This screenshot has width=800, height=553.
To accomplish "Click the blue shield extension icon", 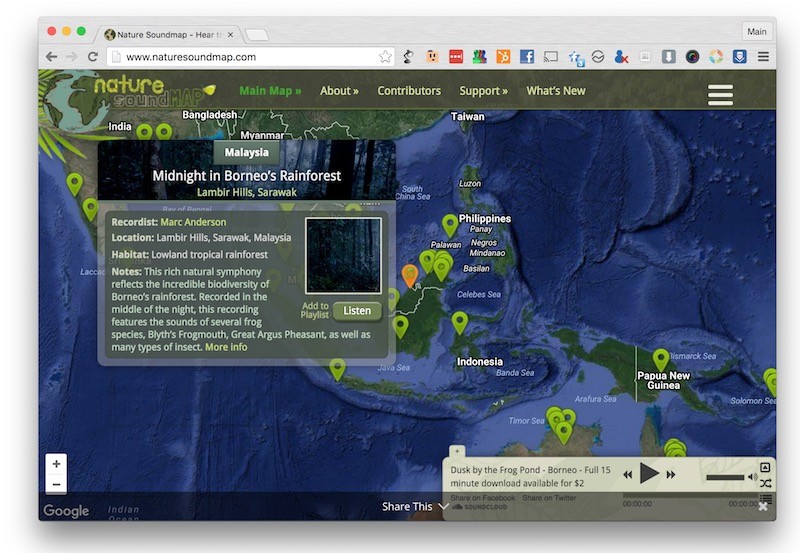I will pos(739,57).
